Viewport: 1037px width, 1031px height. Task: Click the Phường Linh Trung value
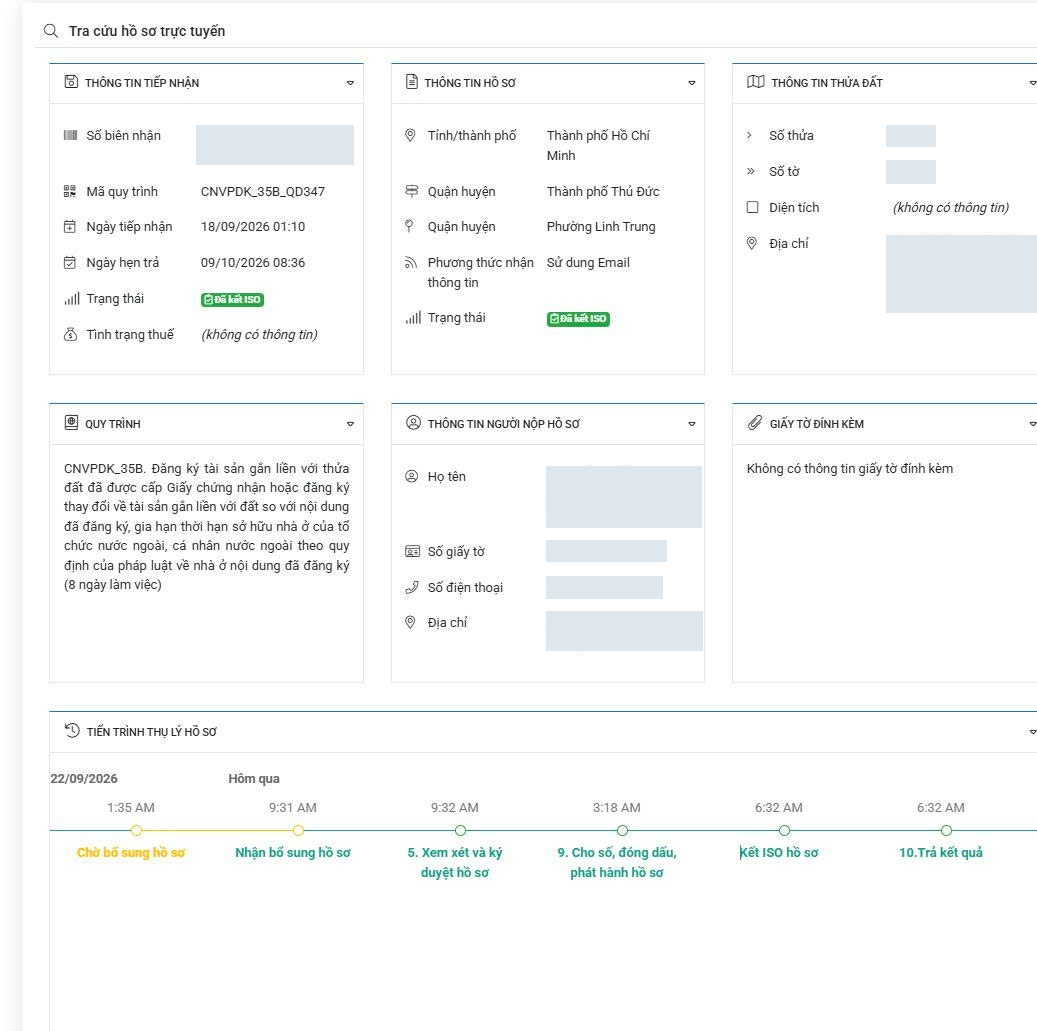(601, 227)
